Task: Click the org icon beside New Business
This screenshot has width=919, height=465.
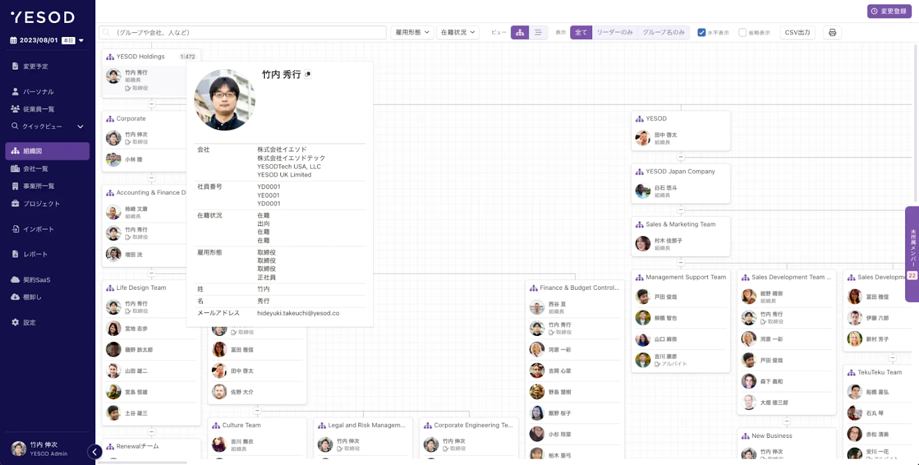Action: 746,436
